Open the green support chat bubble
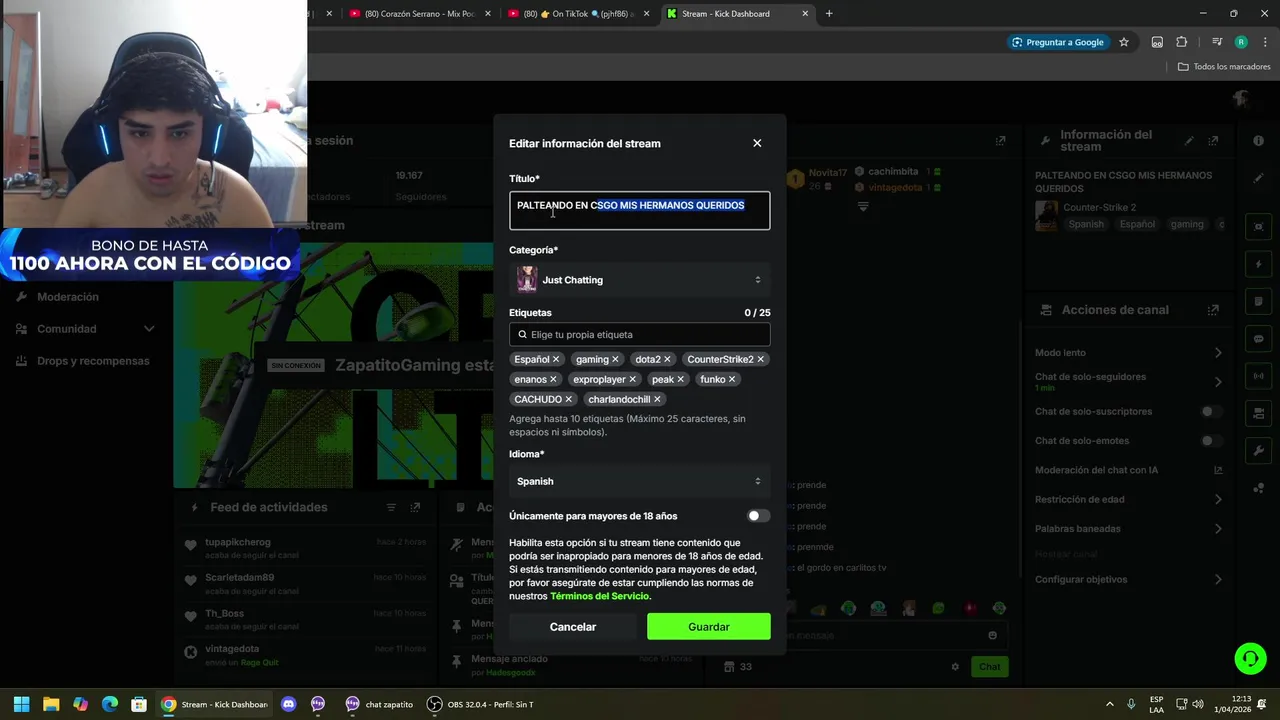This screenshot has height=720, width=1280. point(1250,658)
